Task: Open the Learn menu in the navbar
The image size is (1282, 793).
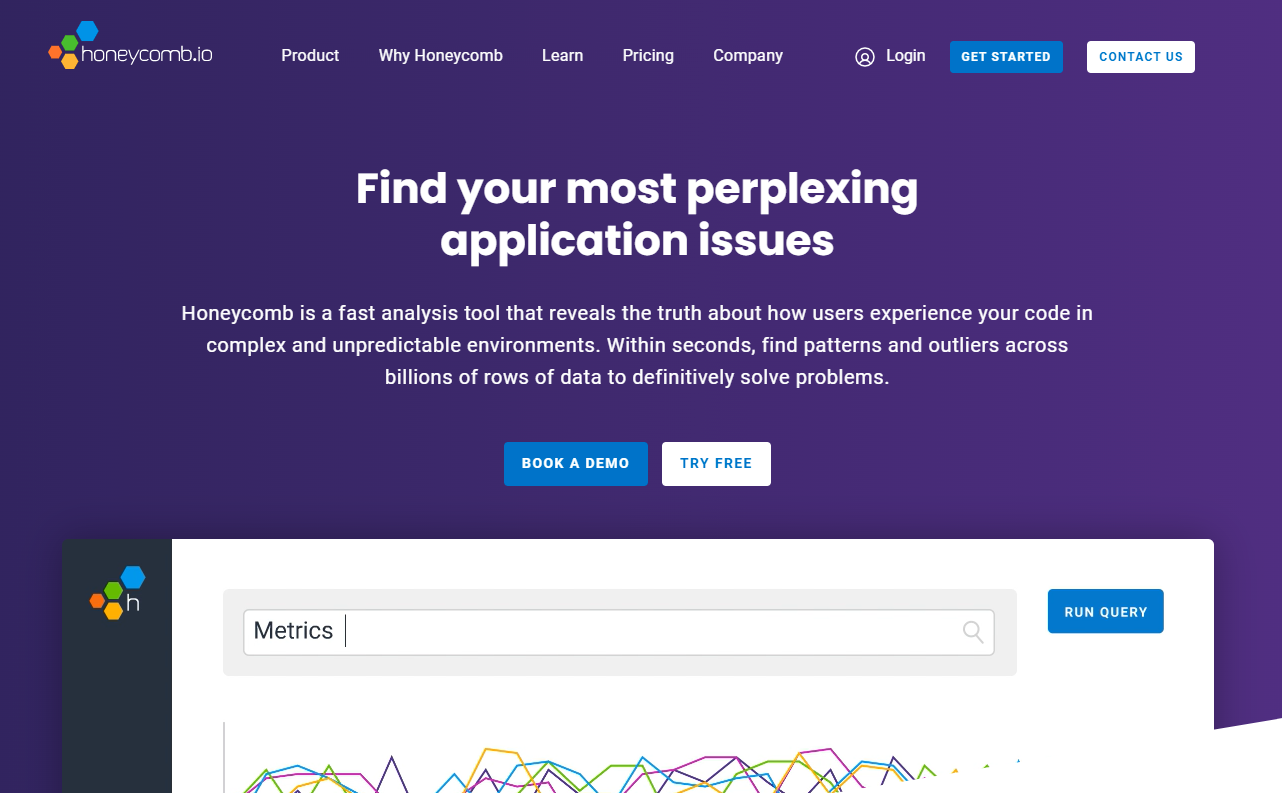Action: click(562, 56)
